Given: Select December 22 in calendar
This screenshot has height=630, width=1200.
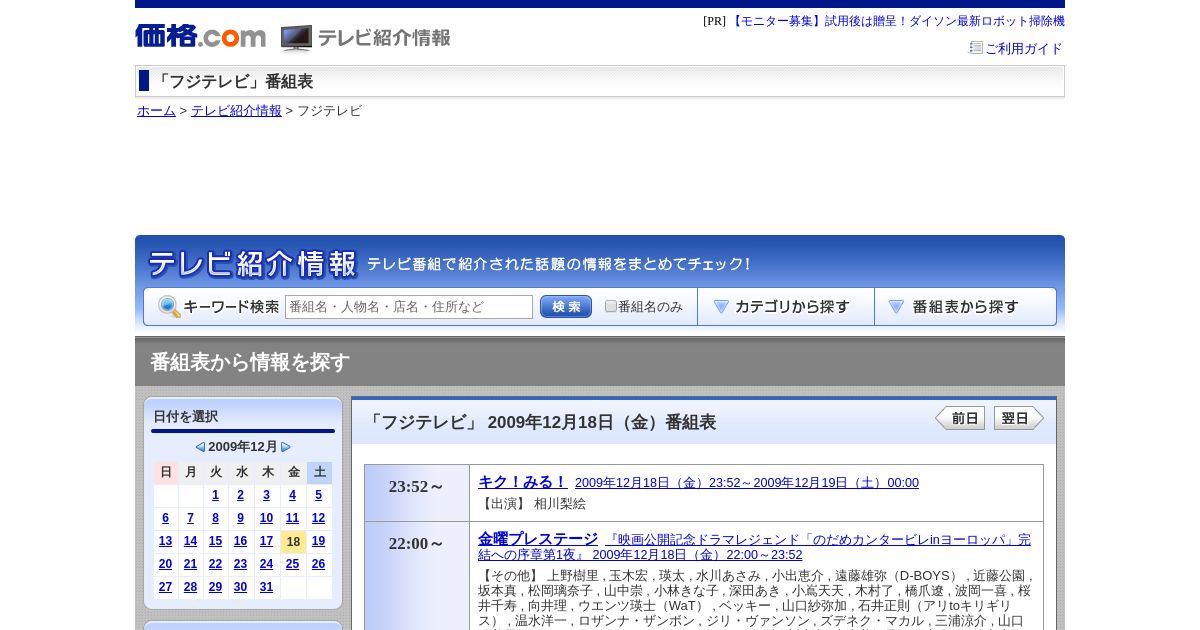Looking at the screenshot, I should tap(215, 564).
